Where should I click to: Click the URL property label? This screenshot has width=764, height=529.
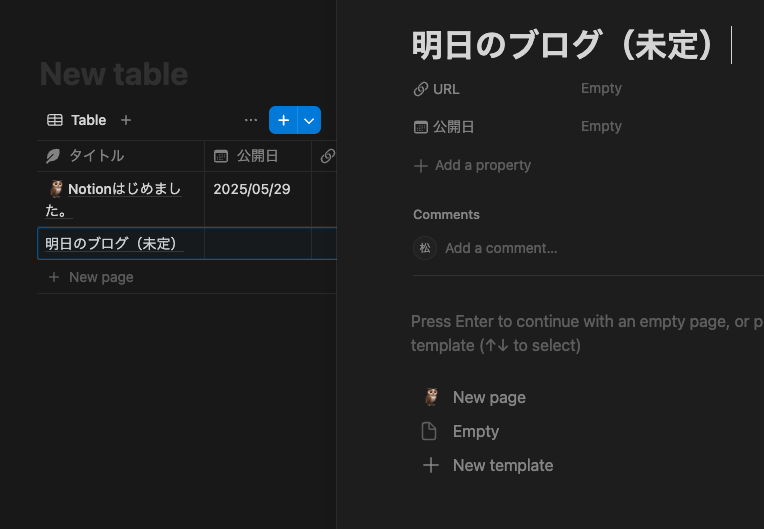pyautogui.click(x=446, y=89)
